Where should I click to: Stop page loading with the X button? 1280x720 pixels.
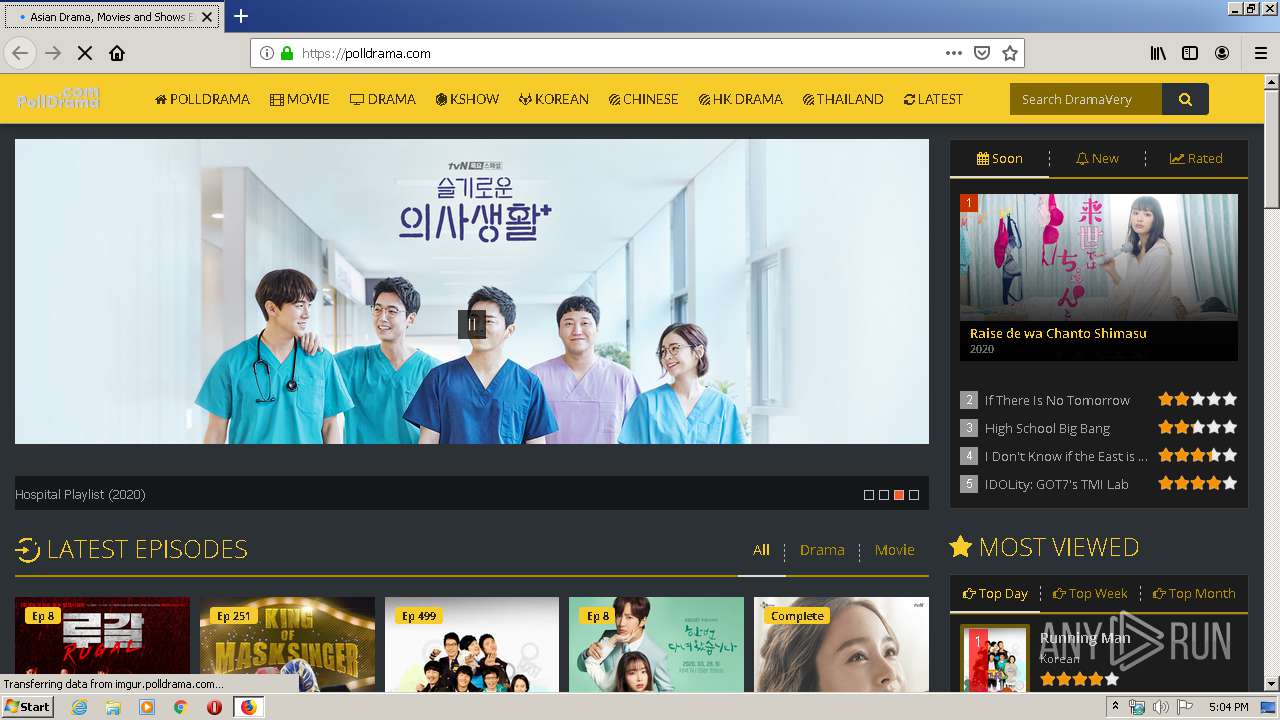pos(85,53)
